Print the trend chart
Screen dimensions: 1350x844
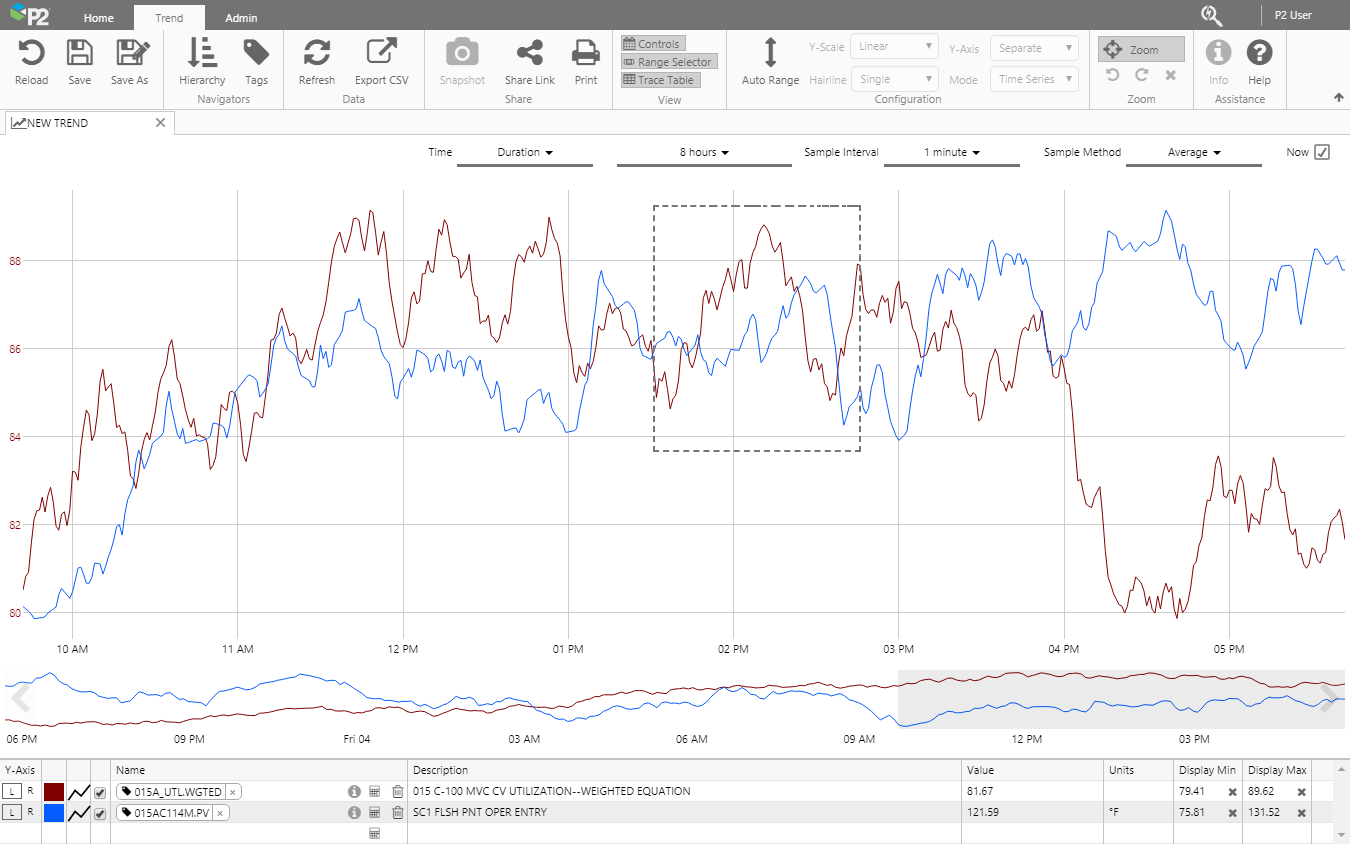point(585,53)
